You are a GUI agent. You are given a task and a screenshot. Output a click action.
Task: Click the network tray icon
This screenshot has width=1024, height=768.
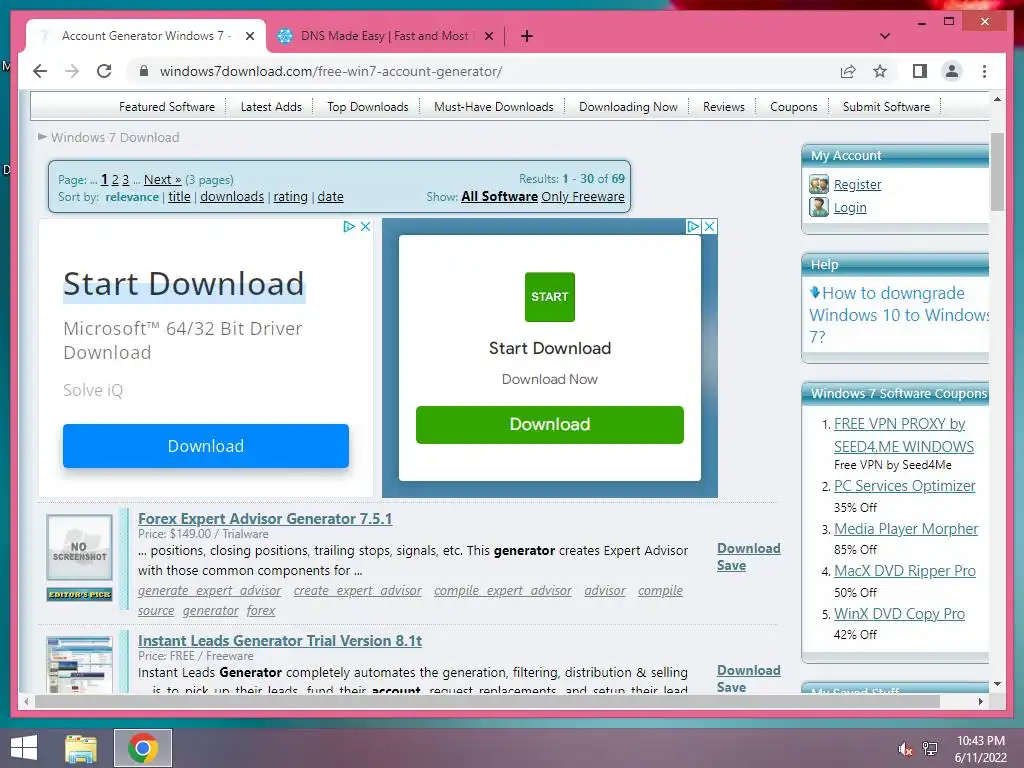930,749
